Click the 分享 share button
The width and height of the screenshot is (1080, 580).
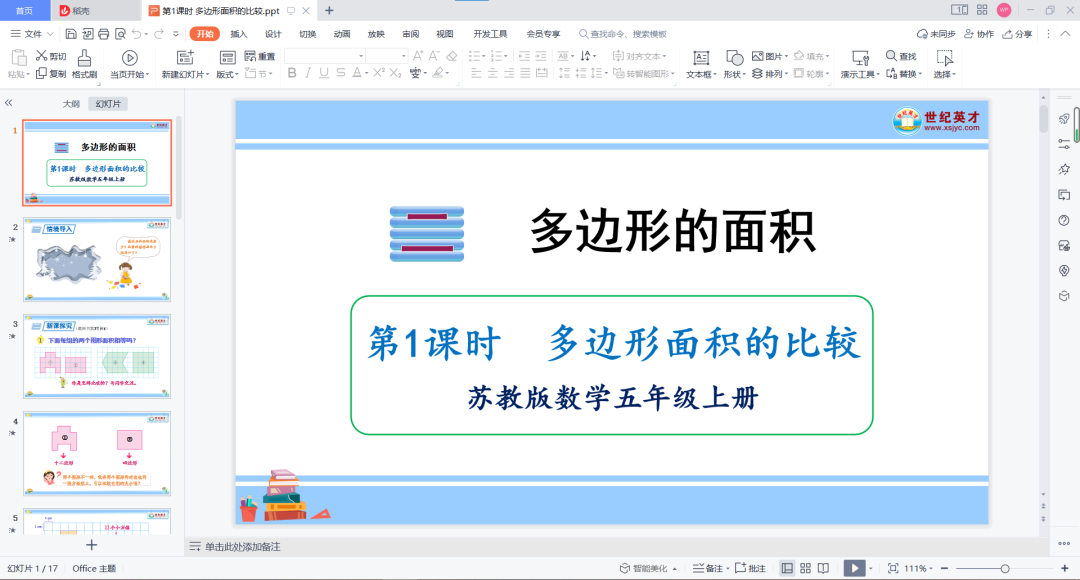click(x=1018, y=34)
